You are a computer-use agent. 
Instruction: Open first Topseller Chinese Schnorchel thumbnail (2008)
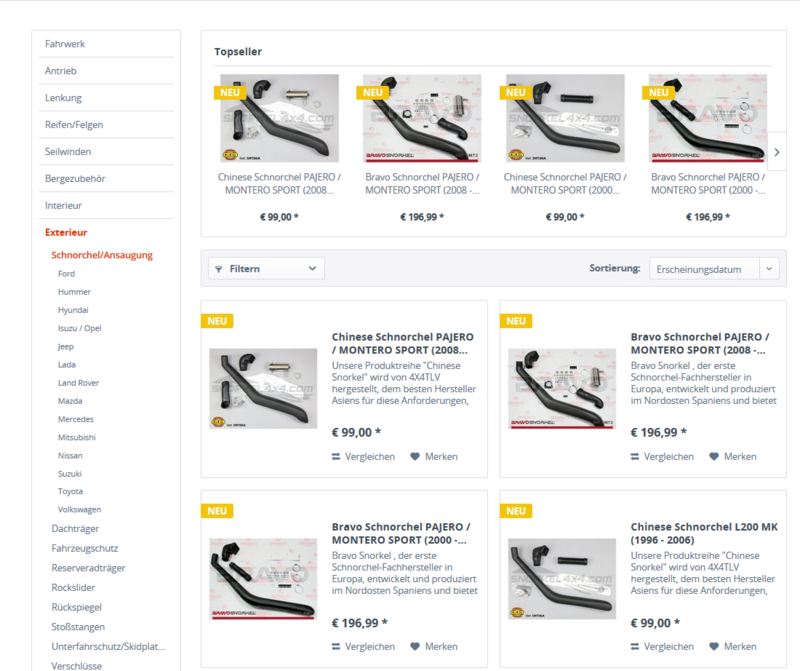coord(279,118)
